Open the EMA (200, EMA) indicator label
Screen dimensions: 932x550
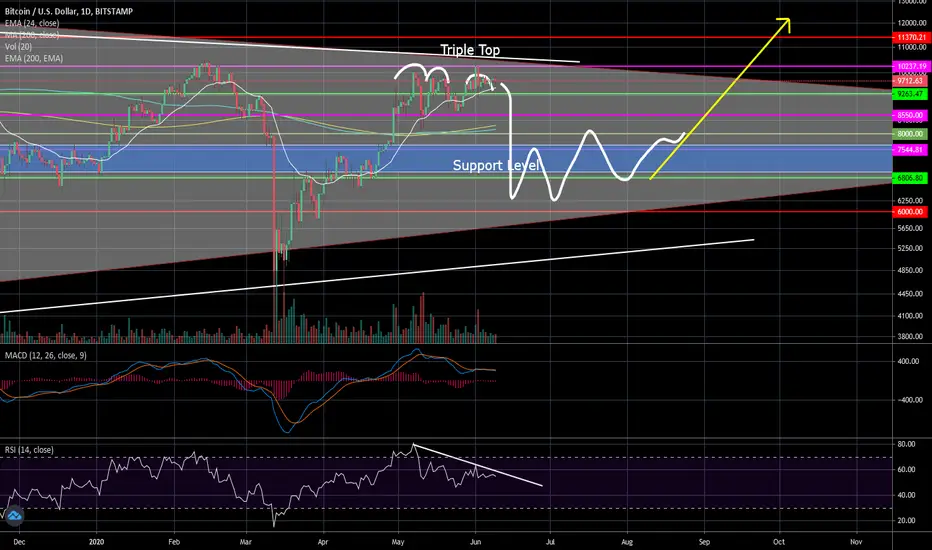(34, 58)
